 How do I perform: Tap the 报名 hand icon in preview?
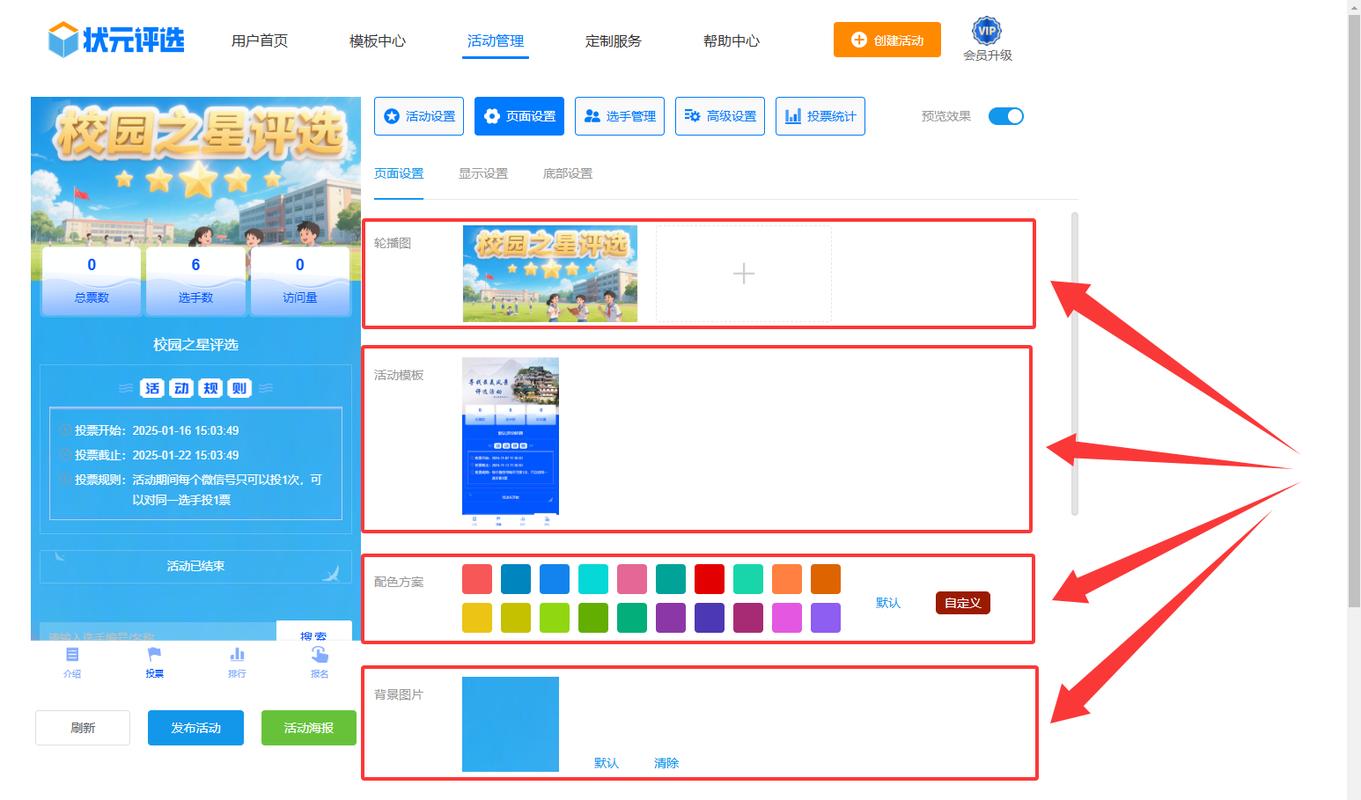coord(319,655)
